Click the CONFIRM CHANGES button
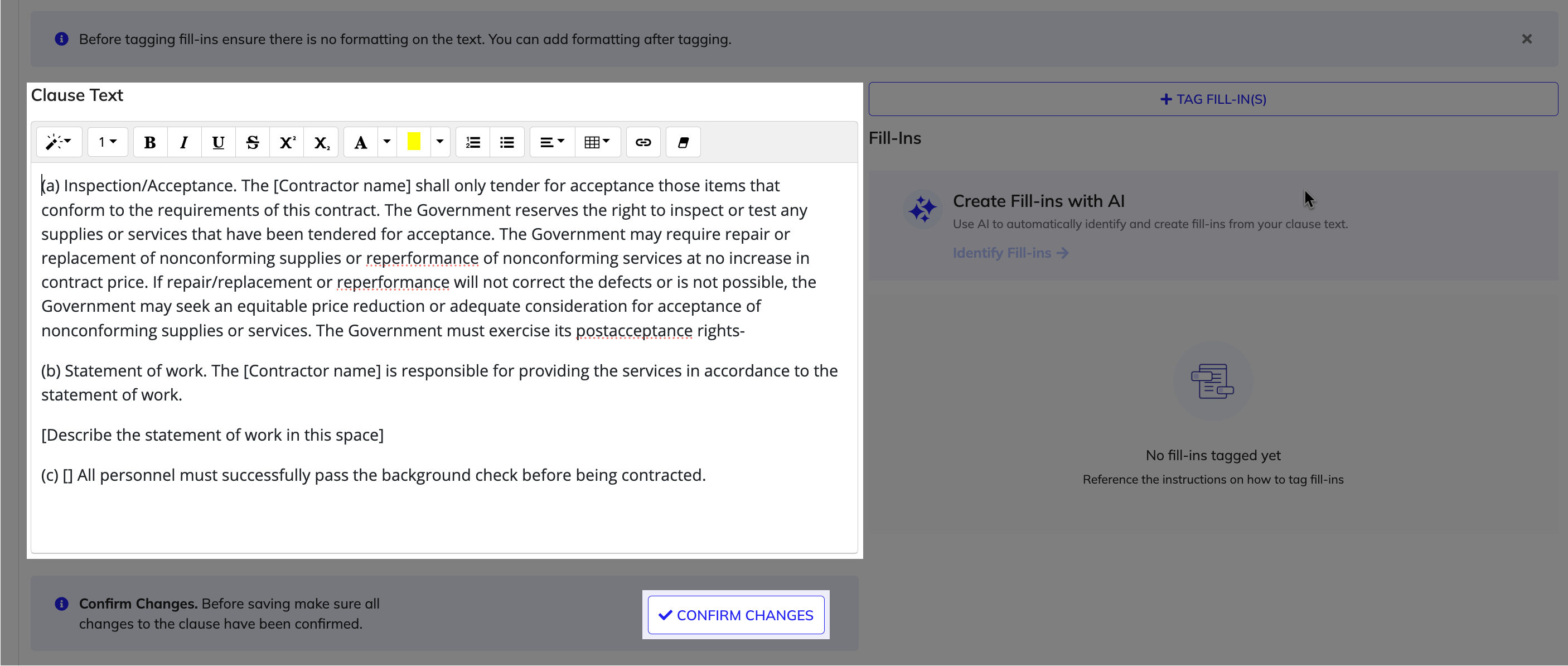The width and height of the screenshot is (1568, 666). coord(736,615)
